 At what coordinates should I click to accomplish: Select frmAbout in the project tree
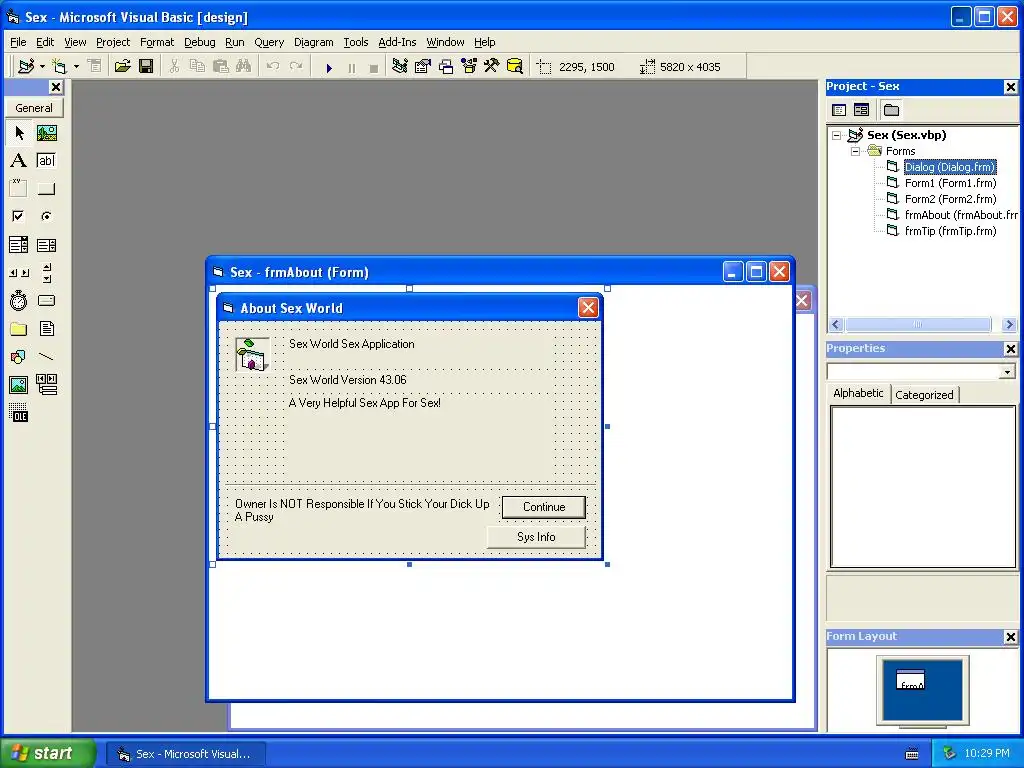961,215
